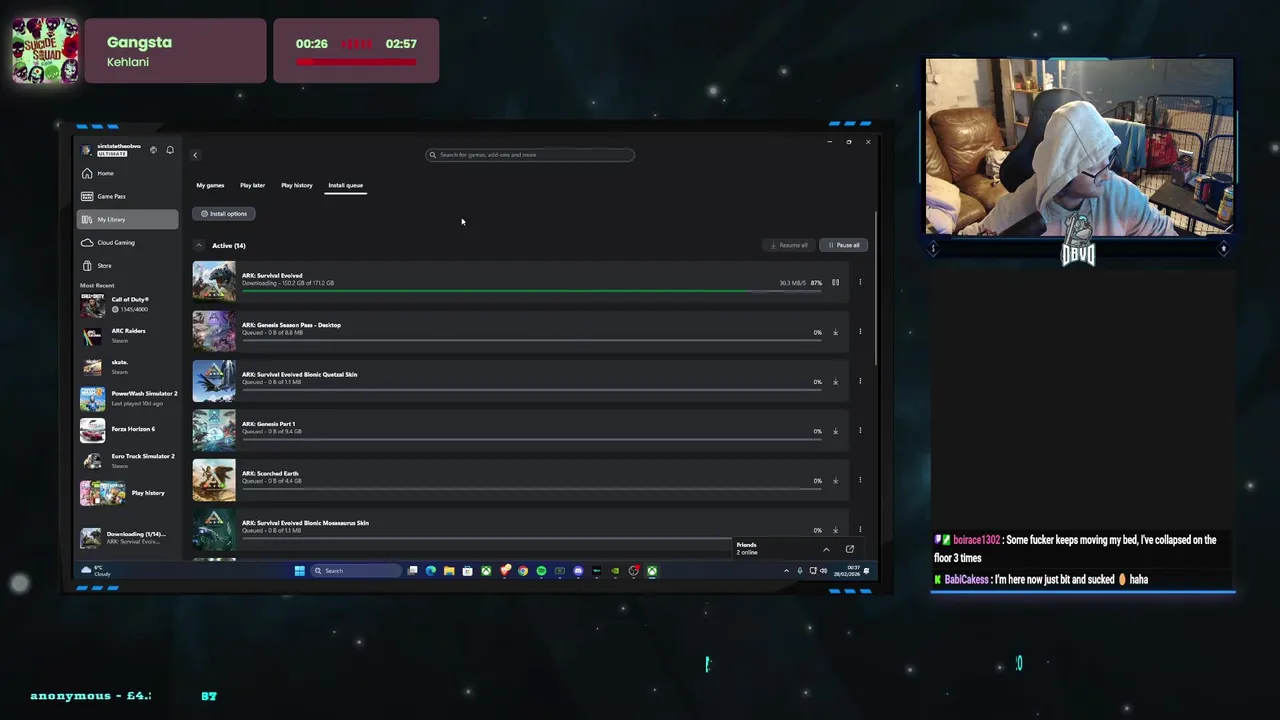Viewport: 1280px width, 720px height.
Task: Open more options for ARK: Scorched Earth
Action: point(860,480)
